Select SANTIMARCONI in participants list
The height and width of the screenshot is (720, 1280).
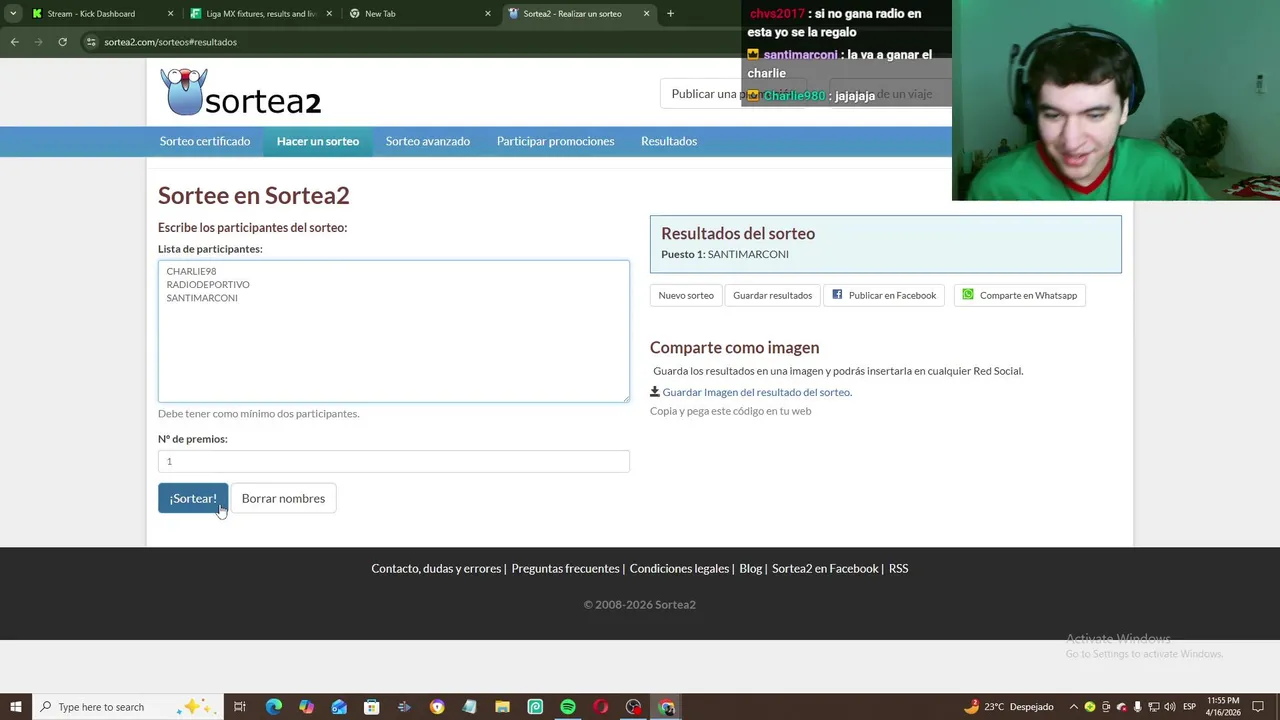[x=202, y=298]
